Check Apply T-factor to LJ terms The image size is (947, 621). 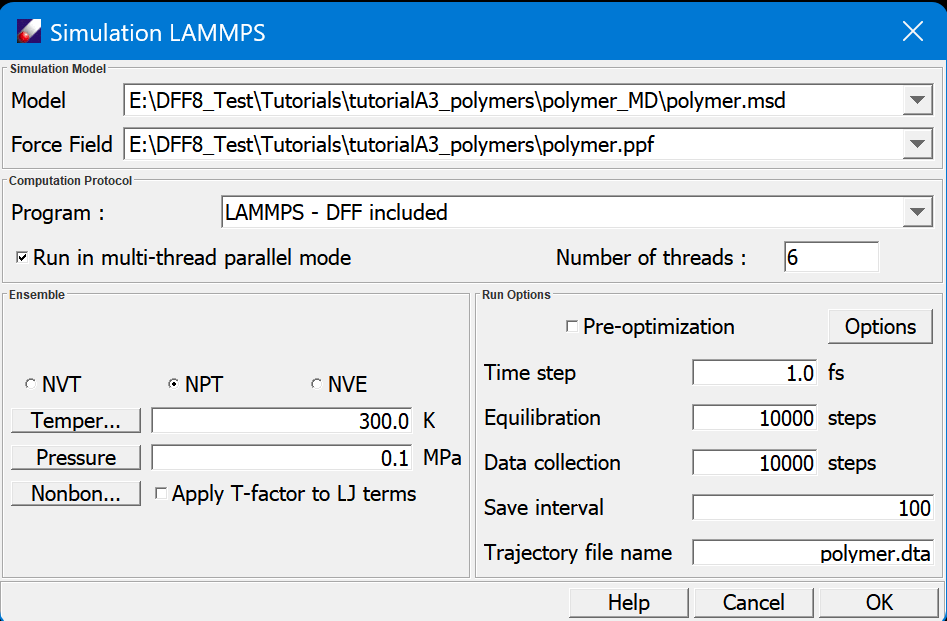pos(161,494)
